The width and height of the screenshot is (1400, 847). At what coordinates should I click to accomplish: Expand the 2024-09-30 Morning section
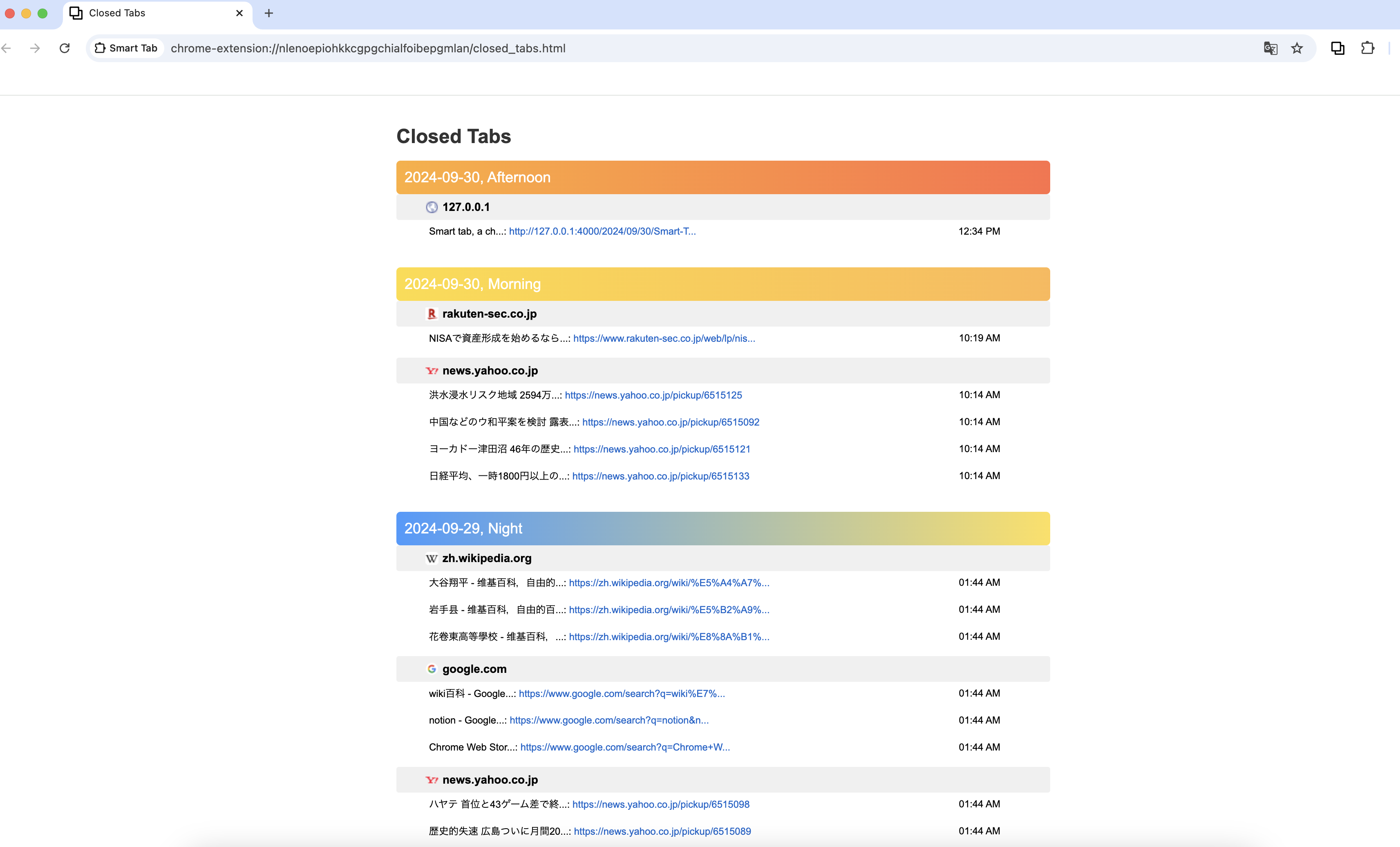click(722, 284)
